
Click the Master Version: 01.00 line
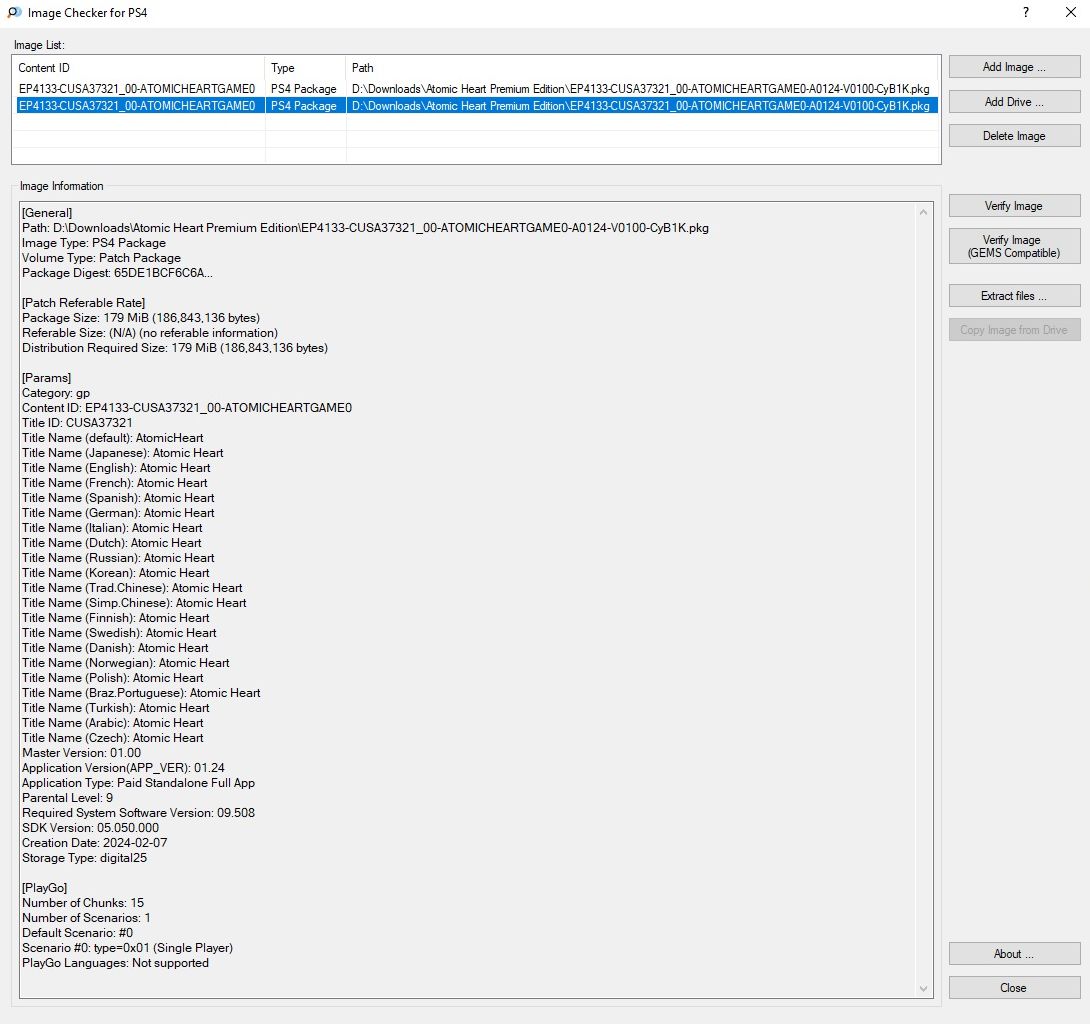coord(81,753)
